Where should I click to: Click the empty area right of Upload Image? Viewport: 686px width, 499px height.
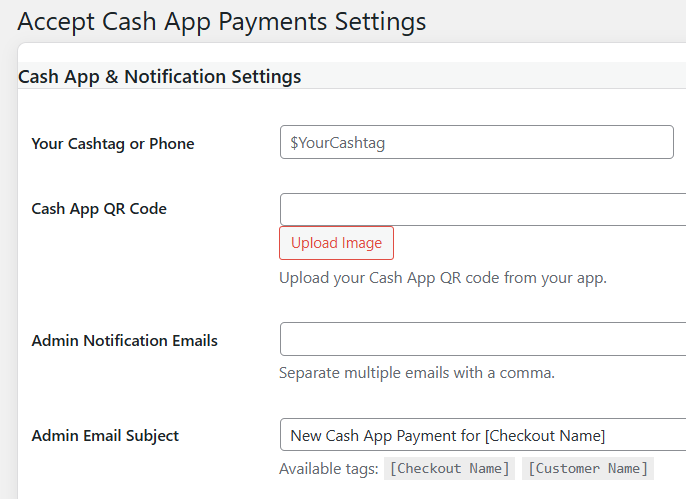coord(538,243)
